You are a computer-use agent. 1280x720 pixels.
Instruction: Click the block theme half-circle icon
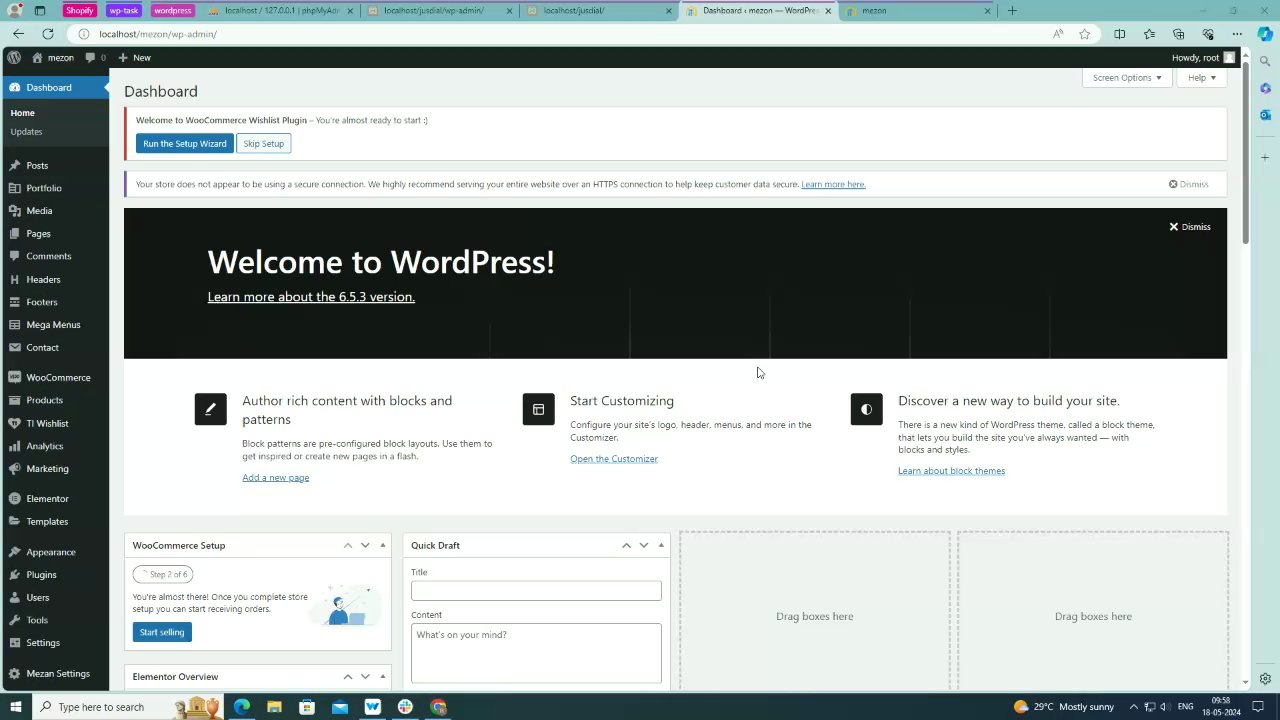[866, 409]
